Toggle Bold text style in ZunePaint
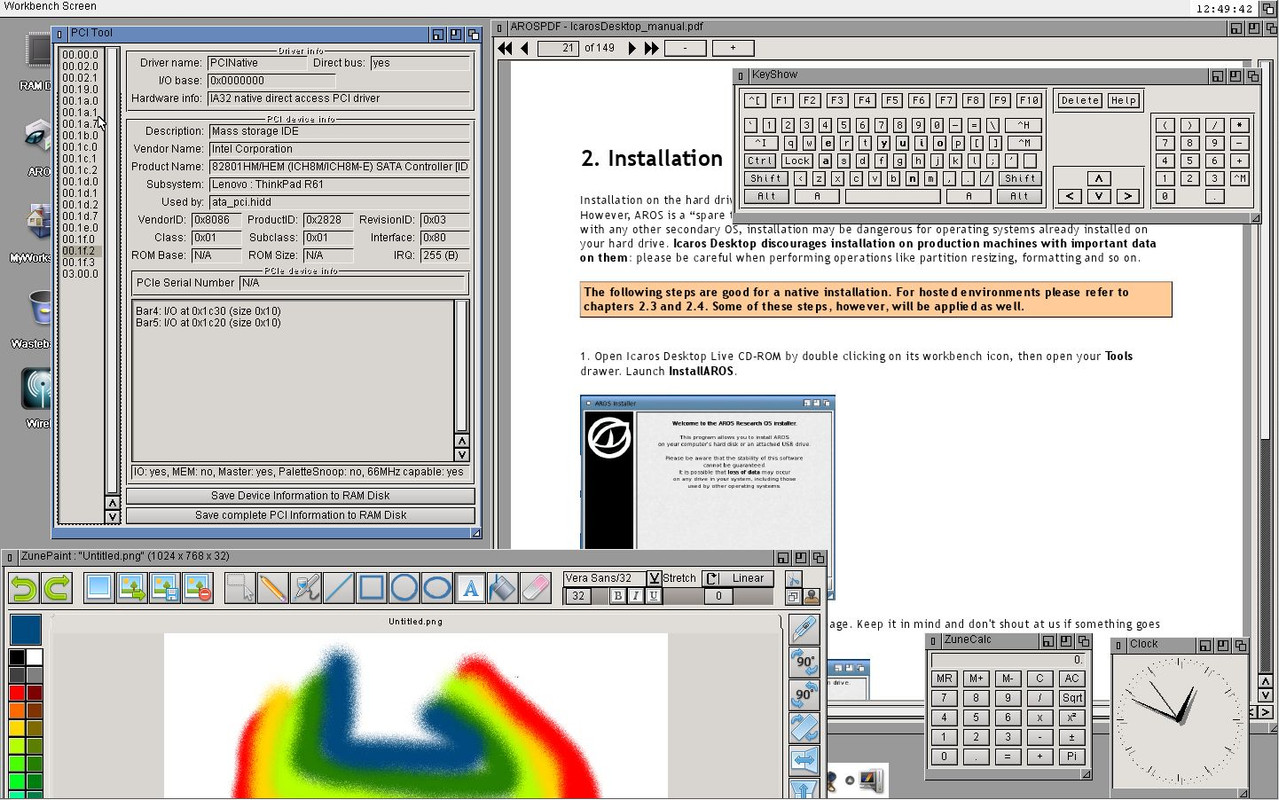 [618, 596]
